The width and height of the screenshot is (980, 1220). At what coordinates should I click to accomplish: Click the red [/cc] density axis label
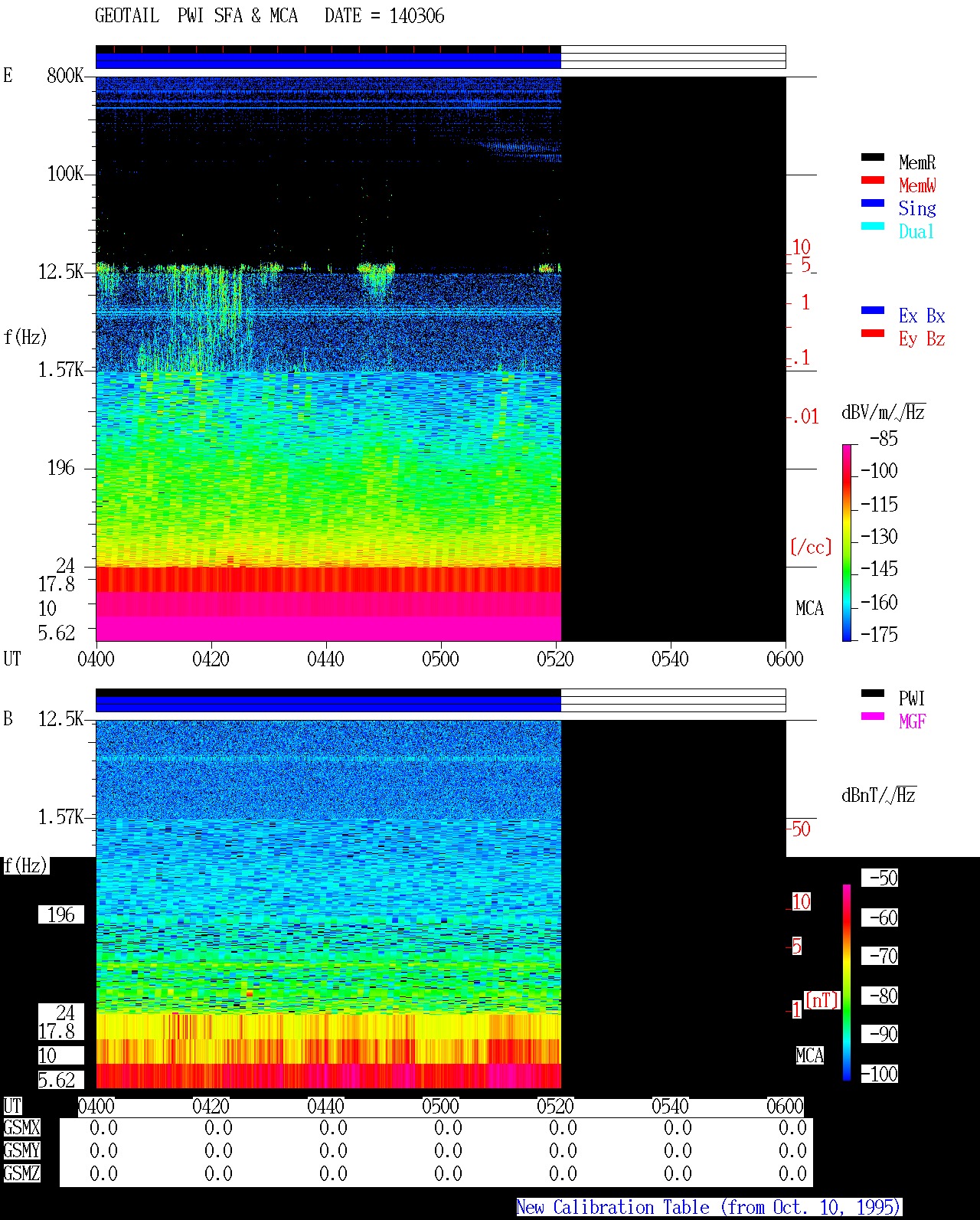pyautogui.click(x=811, y=547)
